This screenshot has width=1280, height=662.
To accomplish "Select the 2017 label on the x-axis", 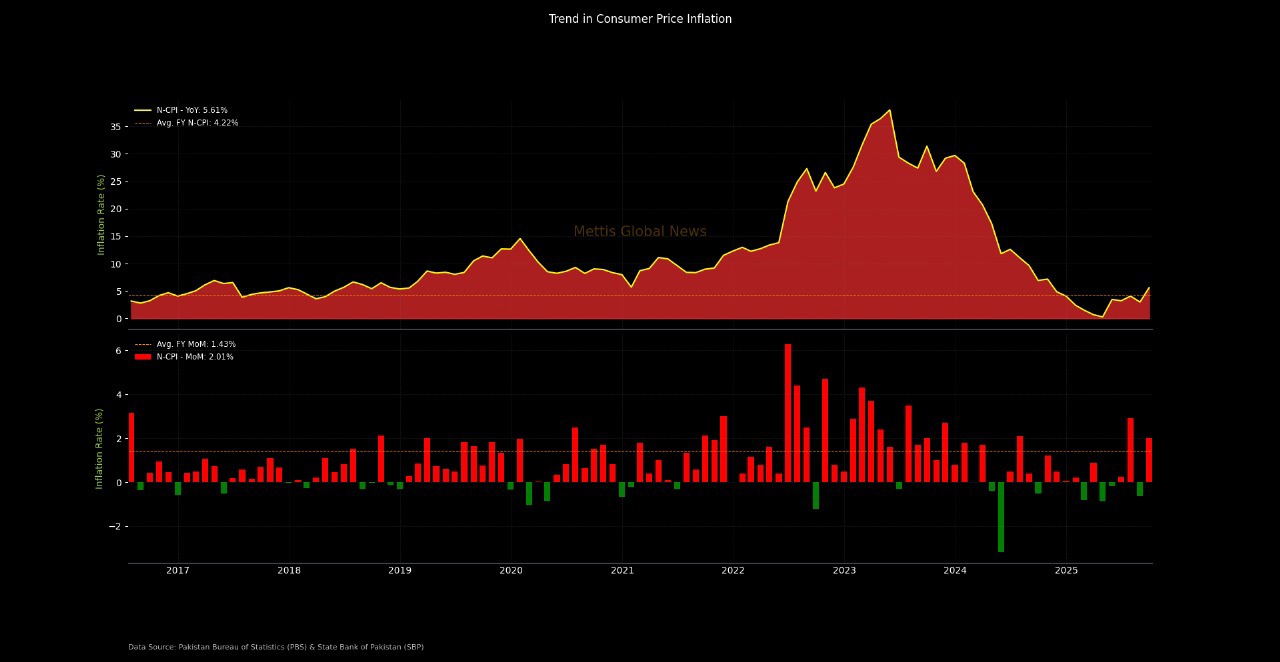I will click(178, 571).
